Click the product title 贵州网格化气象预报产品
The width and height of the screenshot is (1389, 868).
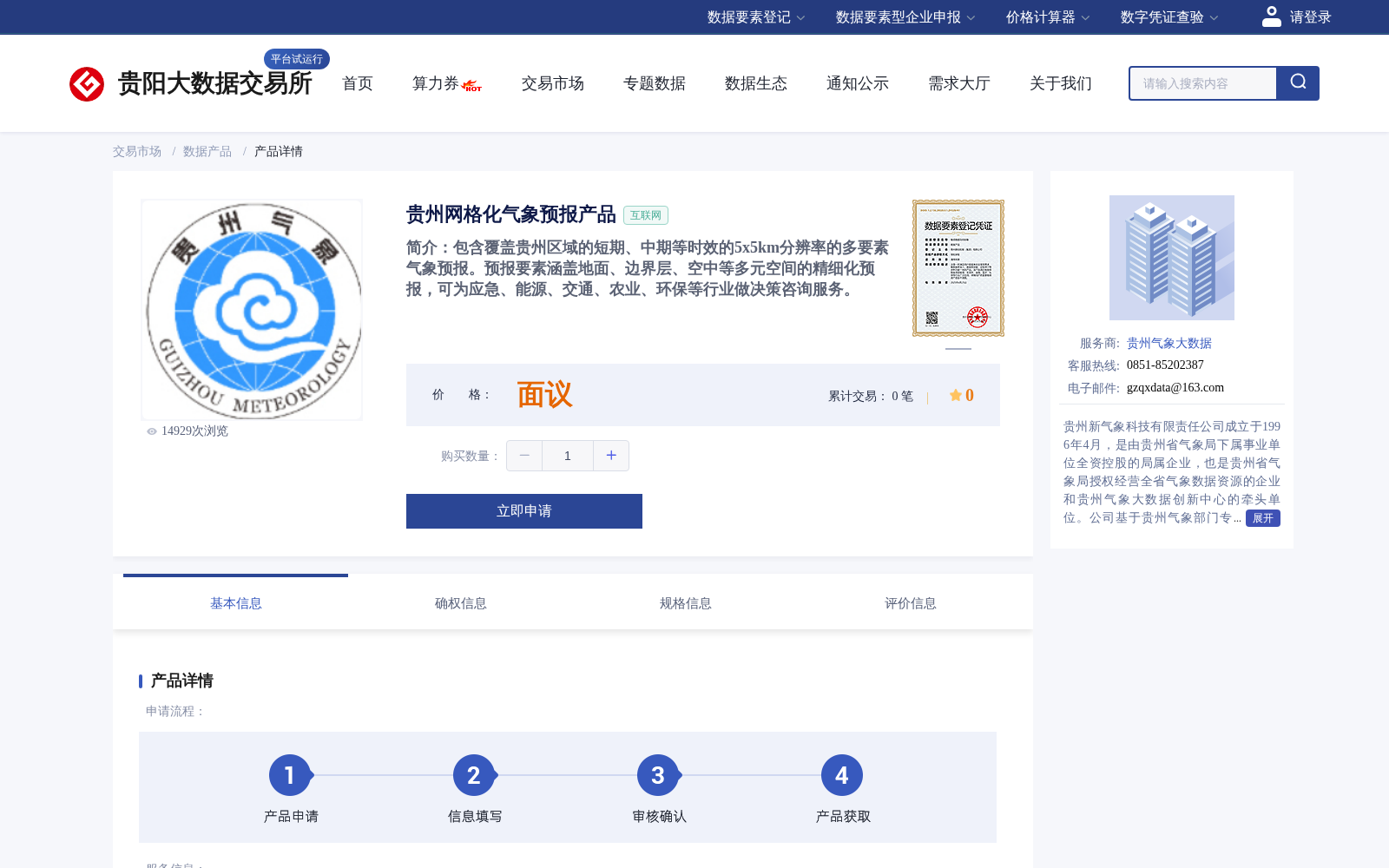pyautogui.click(x=511, y=214)
